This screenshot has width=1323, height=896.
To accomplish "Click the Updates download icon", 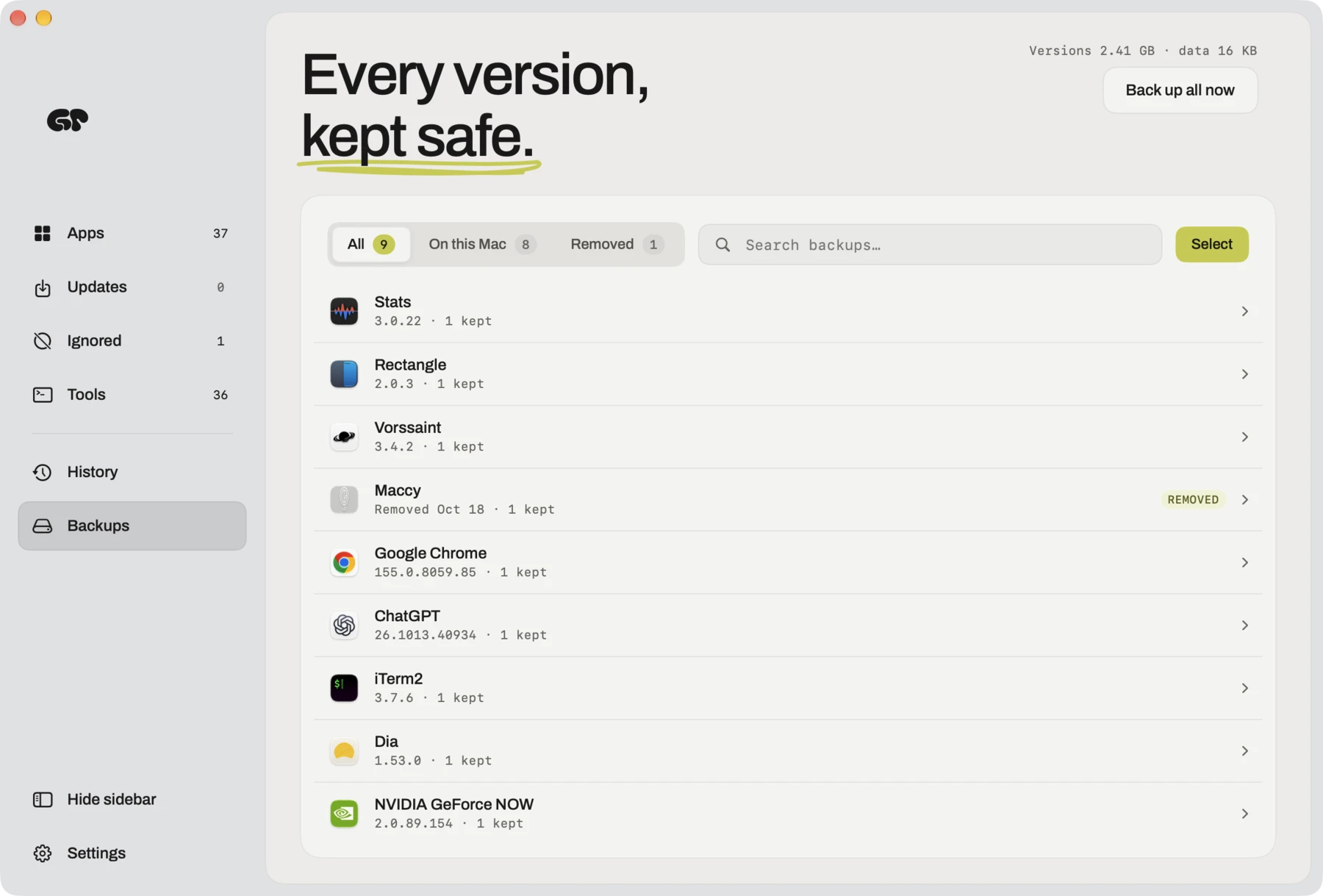I will pyautogui.click(x=43, y=287).
